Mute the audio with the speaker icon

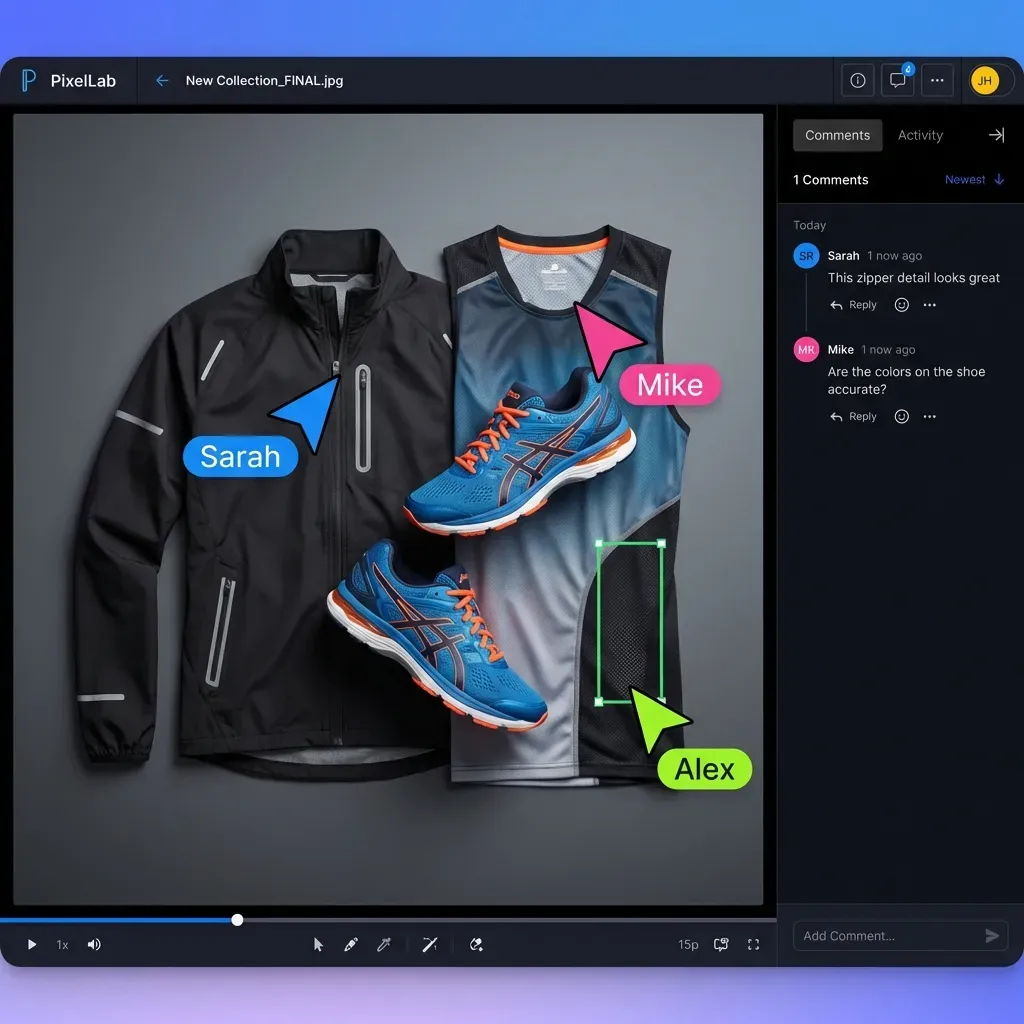click(93, 944)
